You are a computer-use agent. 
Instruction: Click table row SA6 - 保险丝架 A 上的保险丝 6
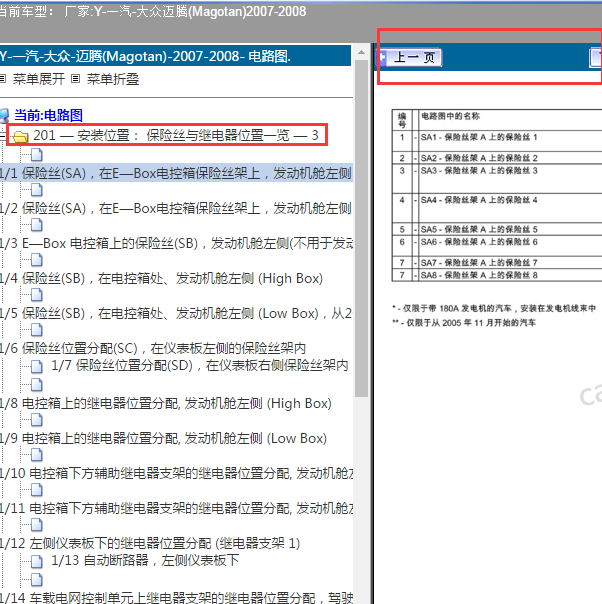[497, 246]
